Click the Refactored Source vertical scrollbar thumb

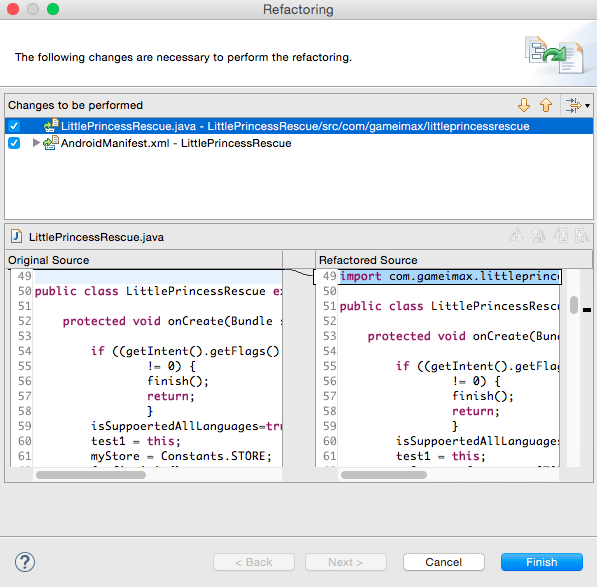click(574, 305)
